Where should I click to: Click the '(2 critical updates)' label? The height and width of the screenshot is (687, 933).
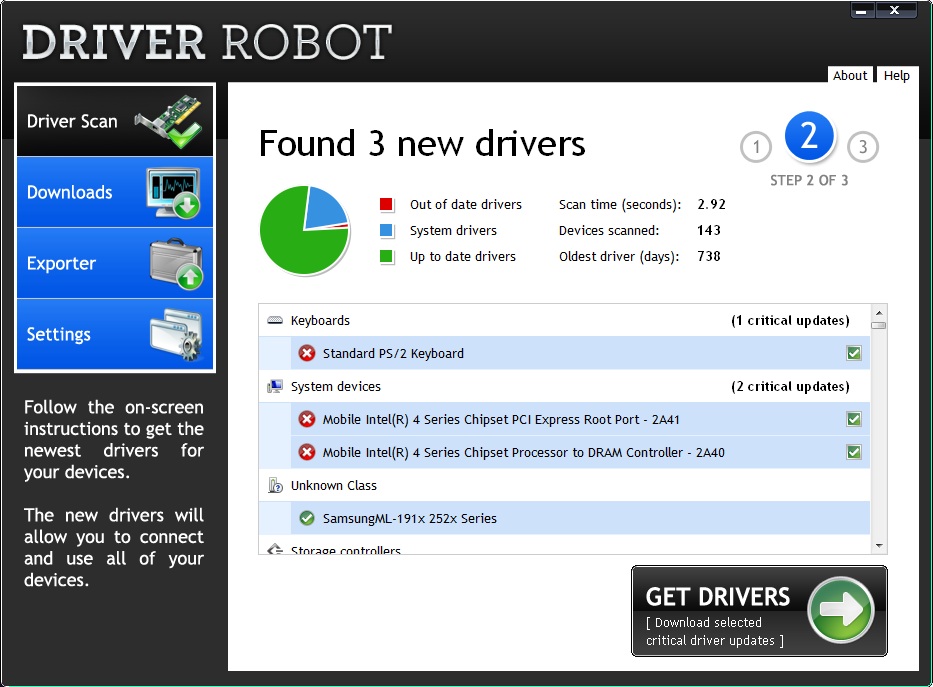[790, 387]
